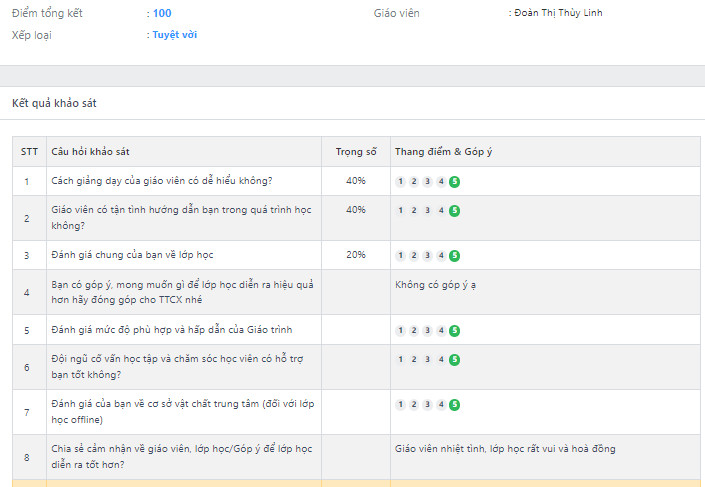Choose rating 4 for teacher guidance question
705x487 pixels.
coord(441,211)
